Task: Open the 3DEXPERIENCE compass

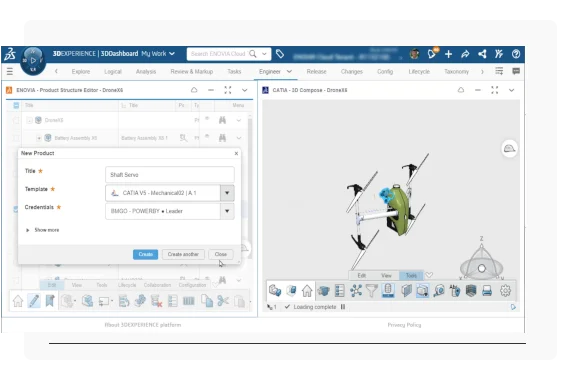Action: [33, 61]
